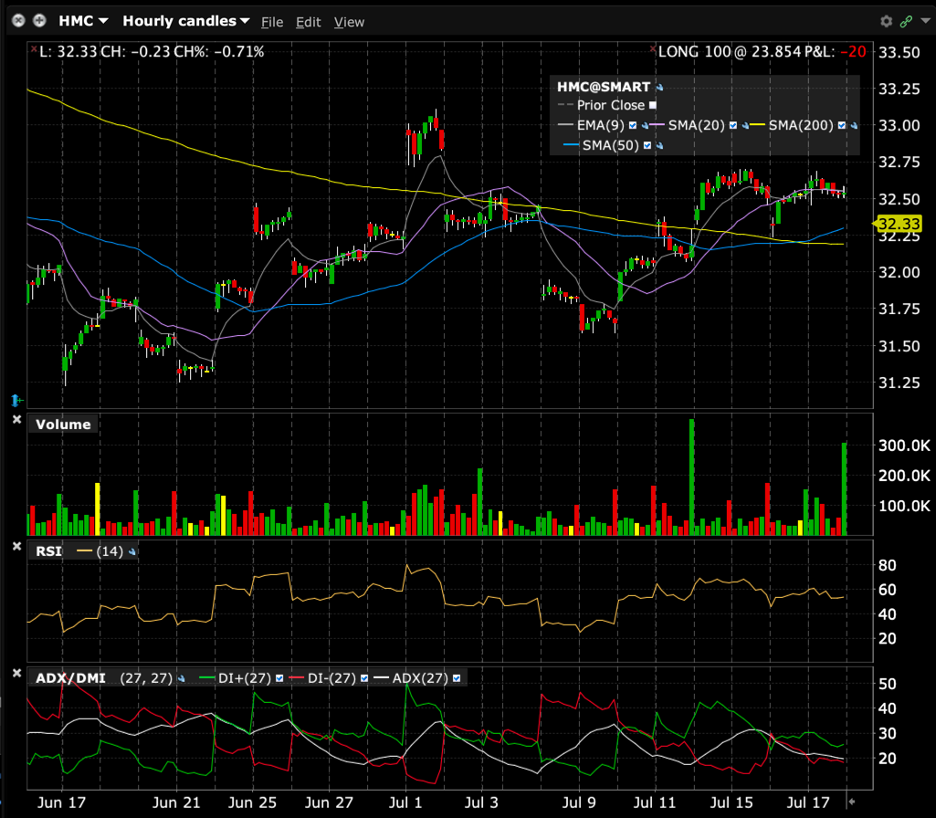Expand the Hourly candles dropdown
The height and width of the screenshot is (818, 936).
pyautogui.click(x=186, y=21)
